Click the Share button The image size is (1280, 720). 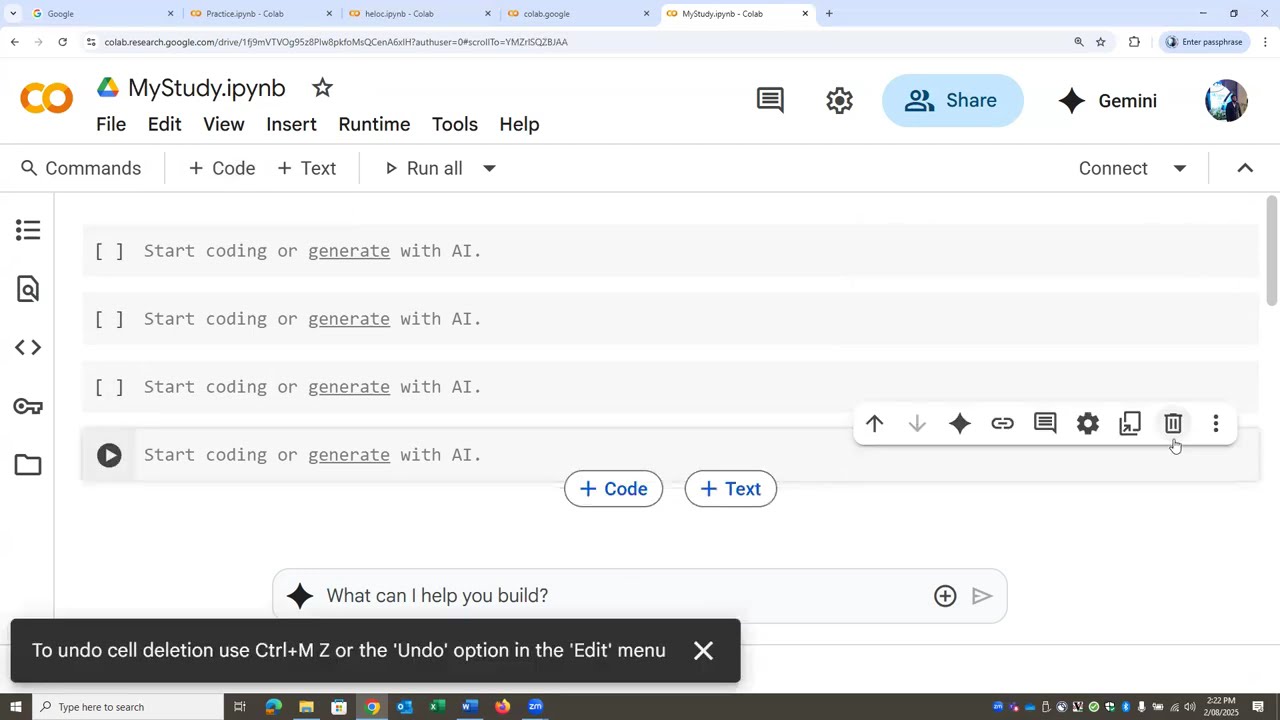pos(952,101)
